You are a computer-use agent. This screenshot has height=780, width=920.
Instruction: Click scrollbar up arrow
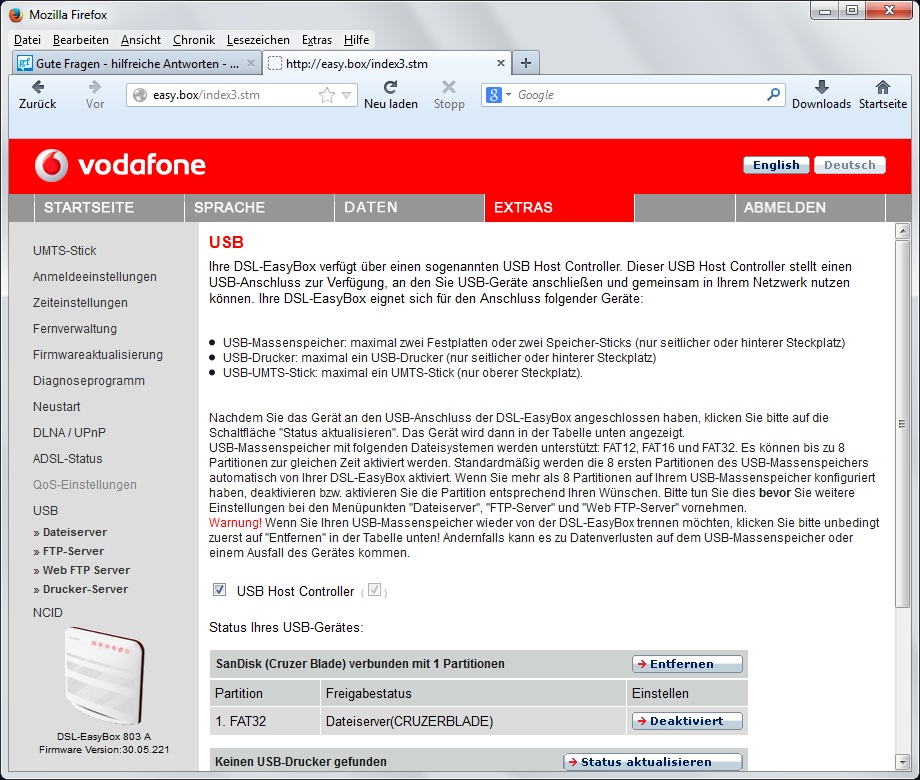click(902, 231)
